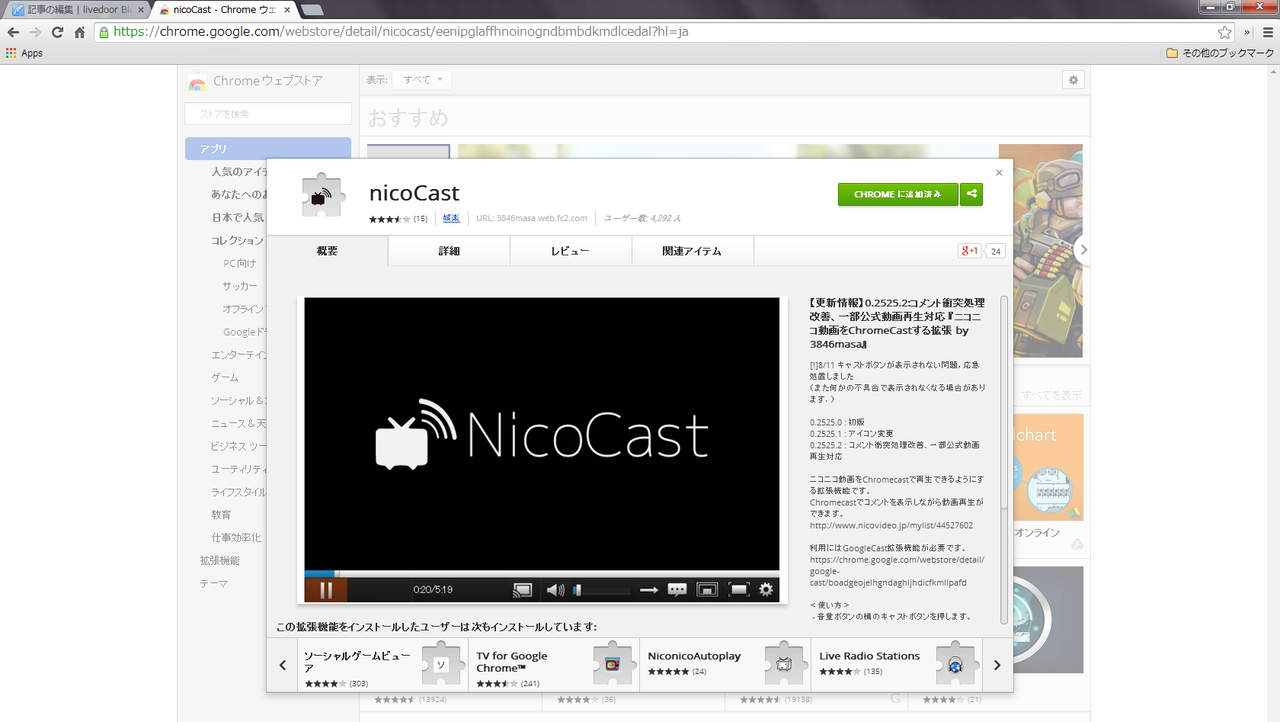Screen dimensions: 1280x722
Task: Open a new browser tab
Action: point(311,10)
